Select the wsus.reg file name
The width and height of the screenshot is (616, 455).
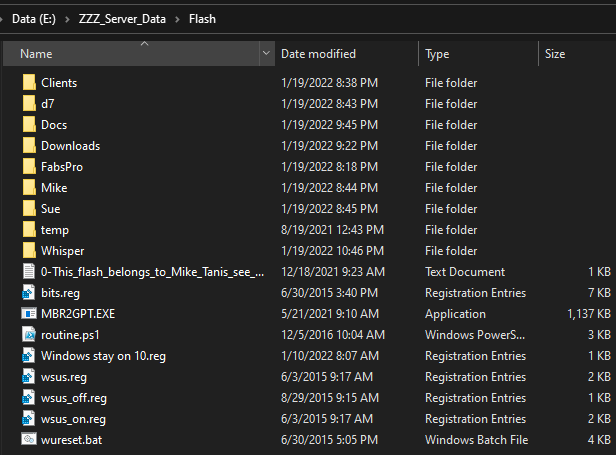[64, 377]
